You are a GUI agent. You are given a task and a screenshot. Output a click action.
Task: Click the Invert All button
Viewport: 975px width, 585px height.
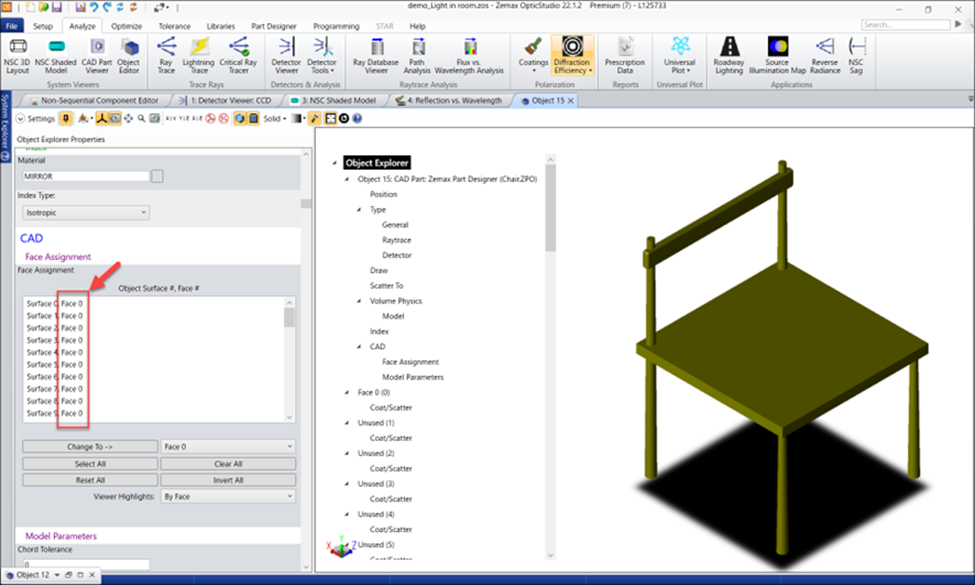[x=228, y=480]
